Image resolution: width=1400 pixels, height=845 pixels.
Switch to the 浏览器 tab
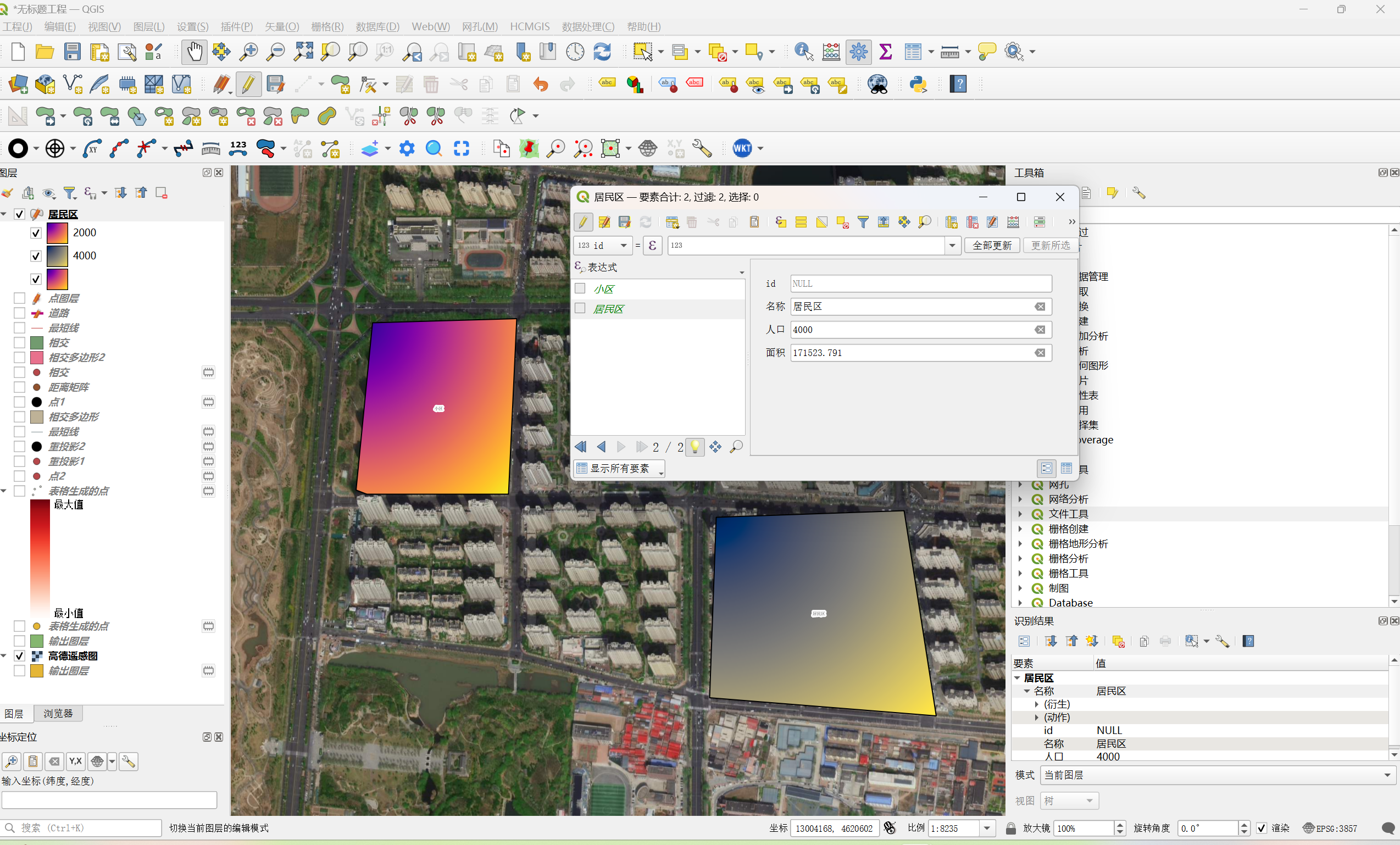(x=58, y=713)
